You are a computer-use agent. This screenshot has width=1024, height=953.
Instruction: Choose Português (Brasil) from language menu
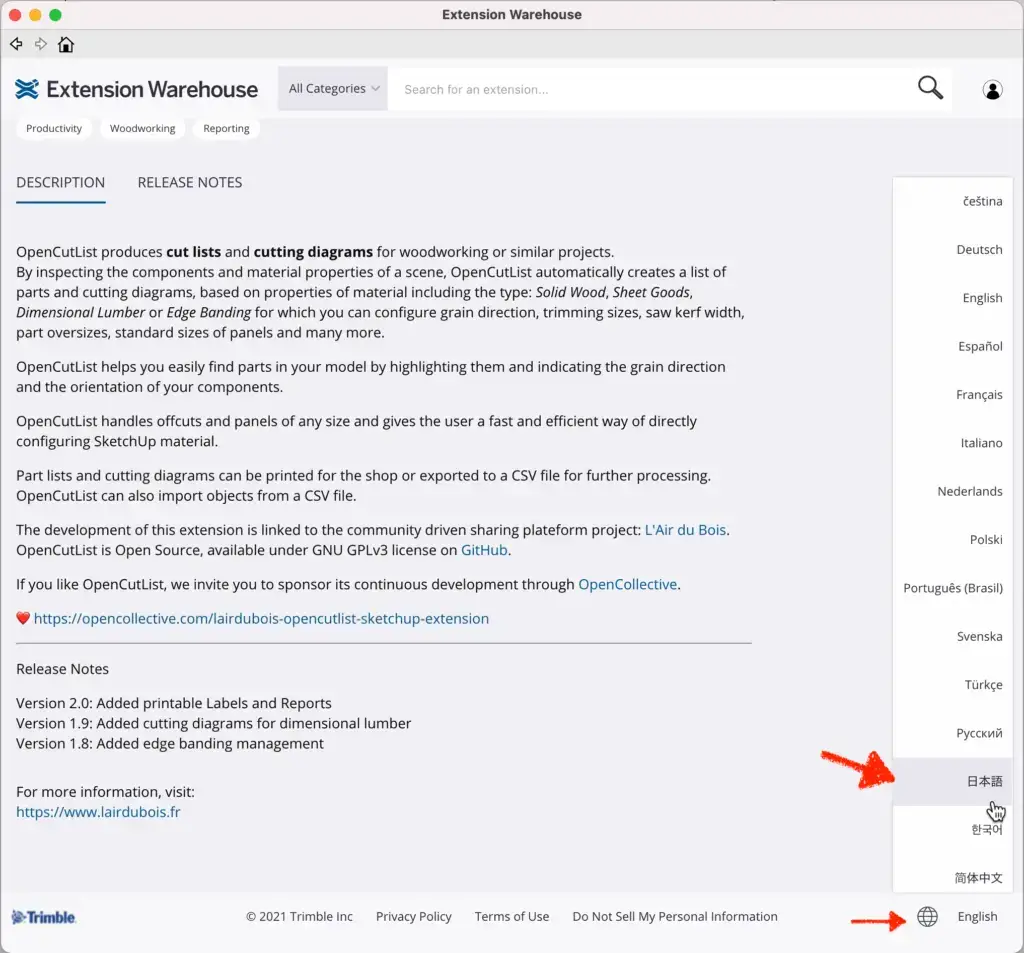pos(953,588)
